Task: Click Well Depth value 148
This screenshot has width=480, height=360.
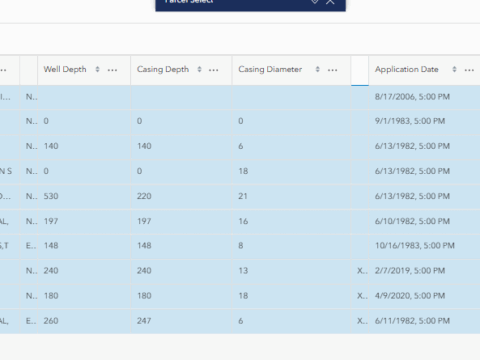Action: tap(51, 246)
